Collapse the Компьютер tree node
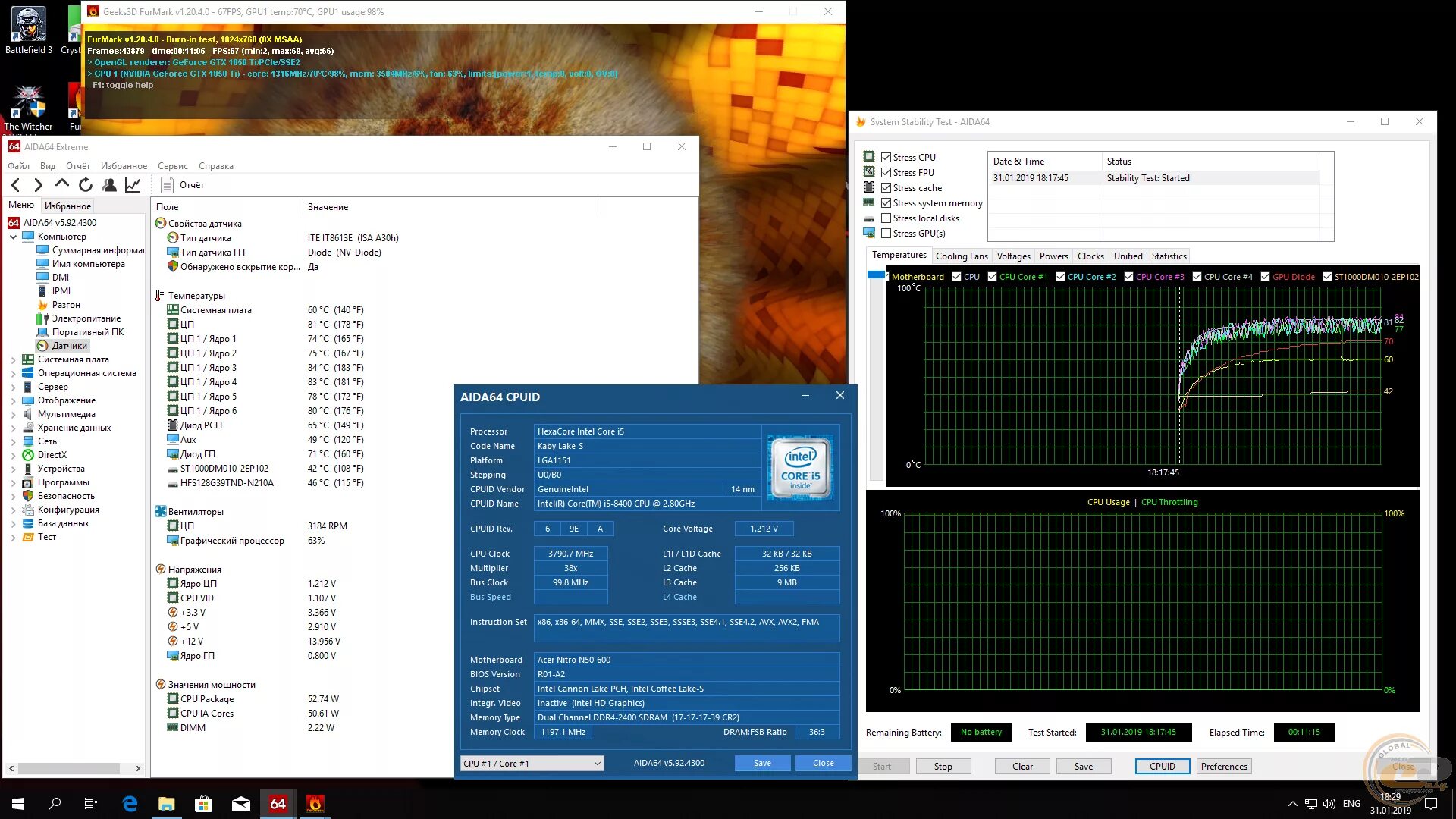The height and width of the screenshot is (819, 1456). tap(13, 237)
